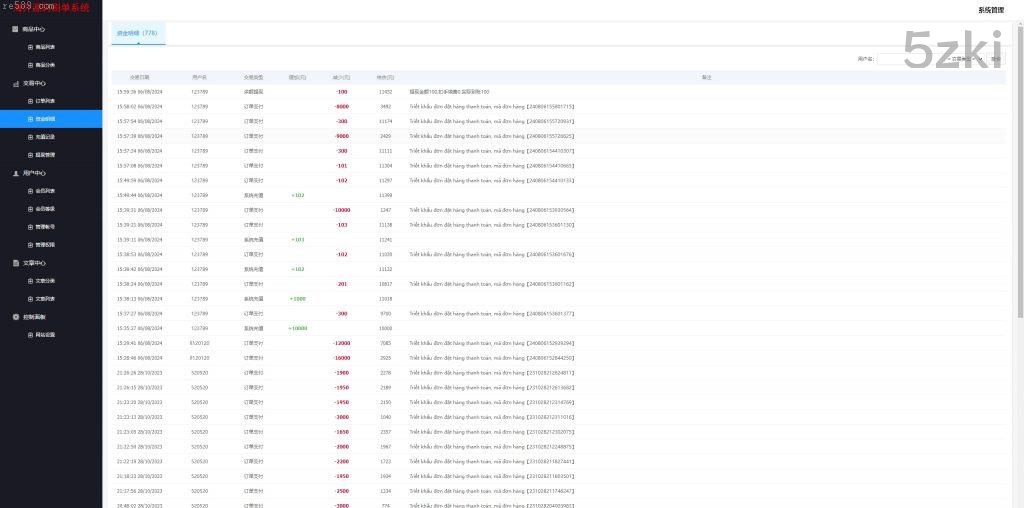The height and width of the screenshot is (508, 1024).
Task: Click the icon beside 网站设置 menu item
Action: [30, 335]
